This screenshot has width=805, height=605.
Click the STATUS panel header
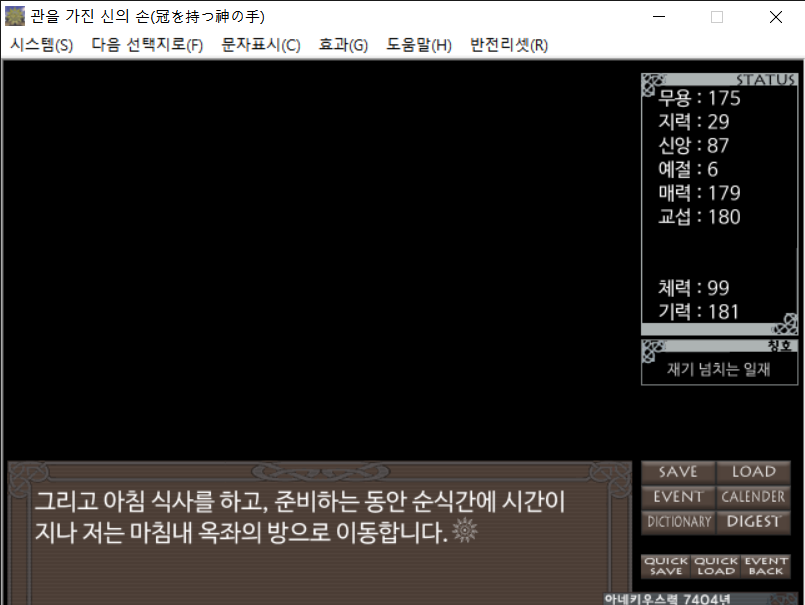719,80
